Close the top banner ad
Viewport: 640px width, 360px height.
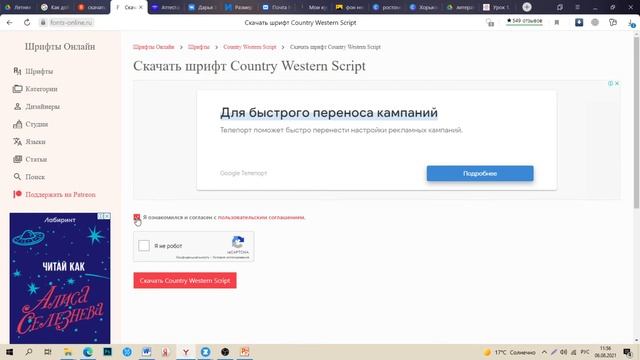tap(617, 83)
